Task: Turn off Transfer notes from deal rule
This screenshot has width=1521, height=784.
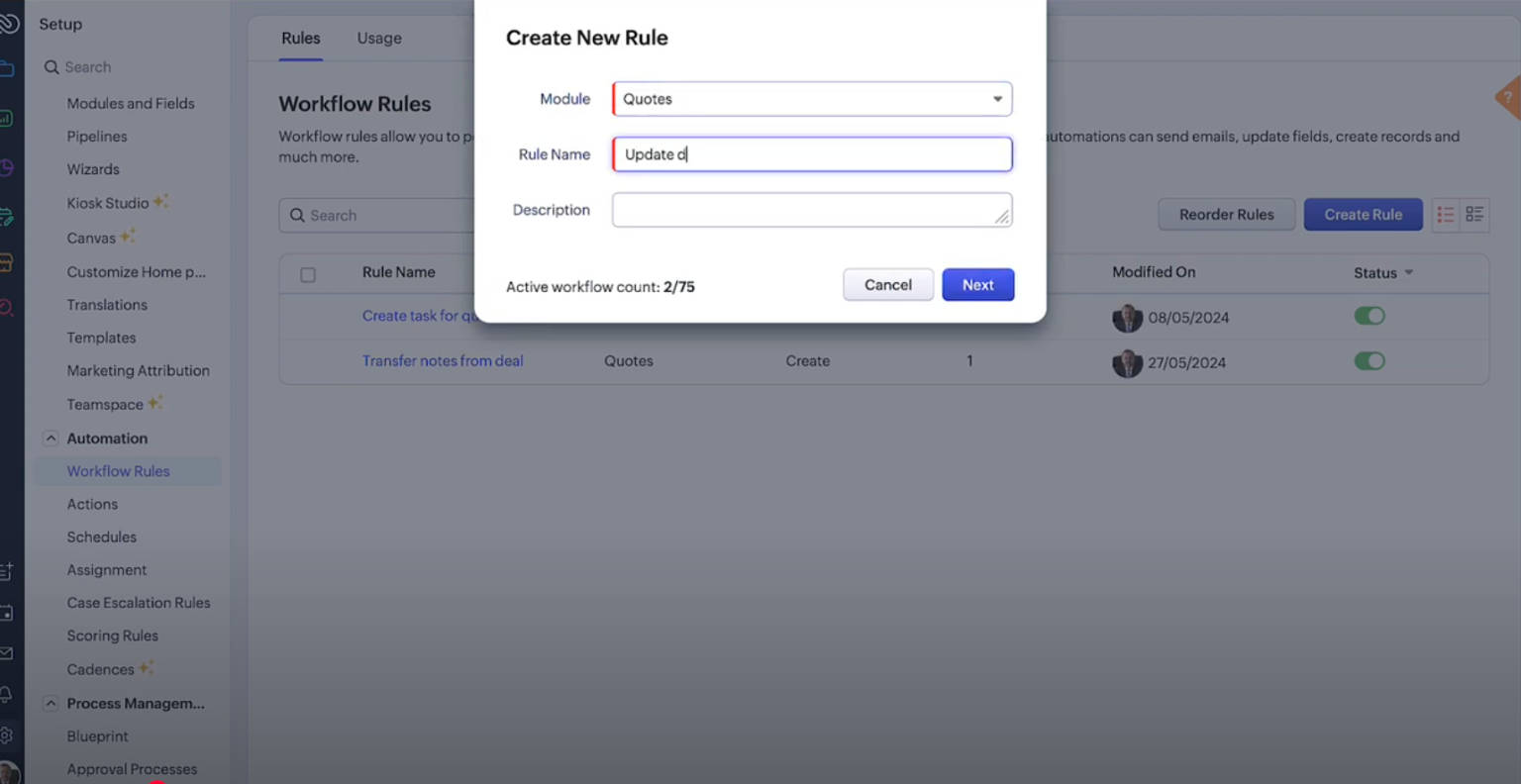Action: pos(1369,361)
